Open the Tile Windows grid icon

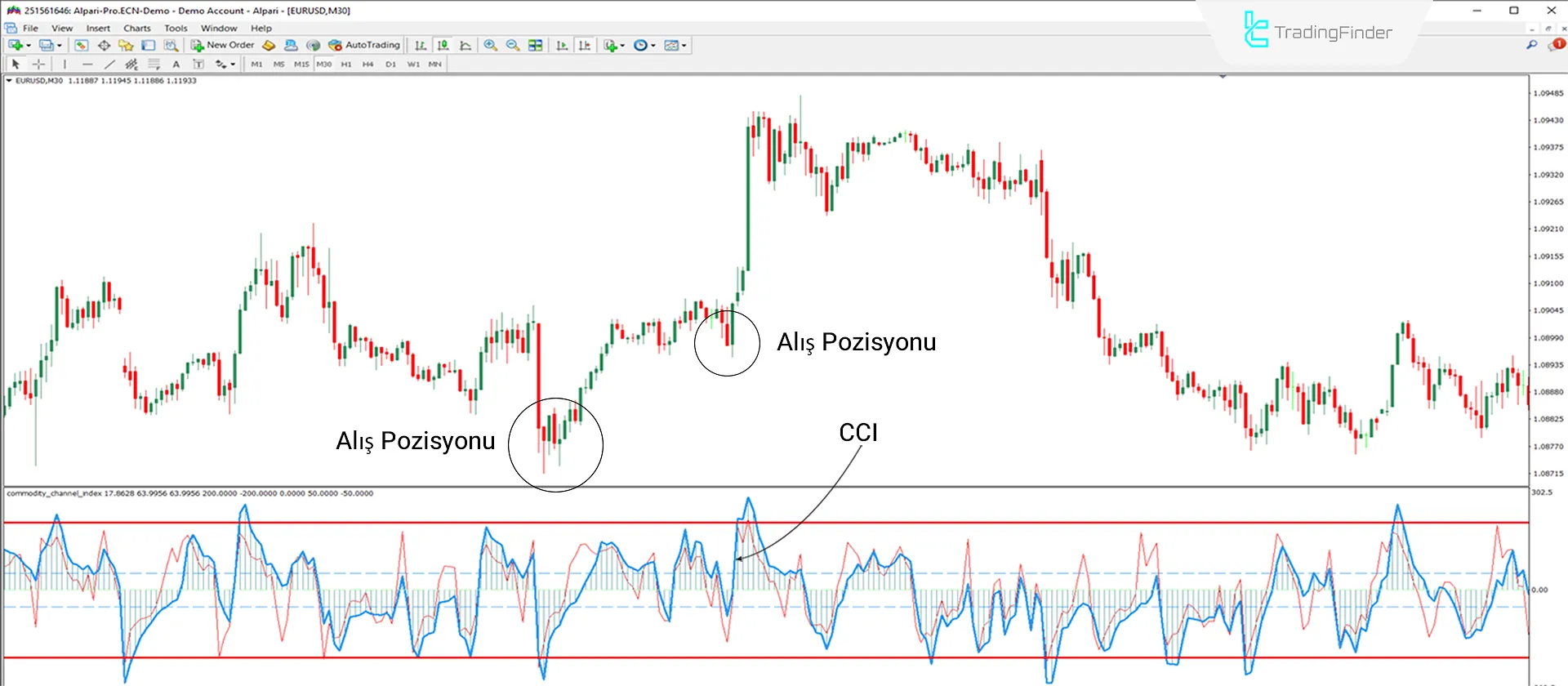pyautogui.click(x=536, y=46)
